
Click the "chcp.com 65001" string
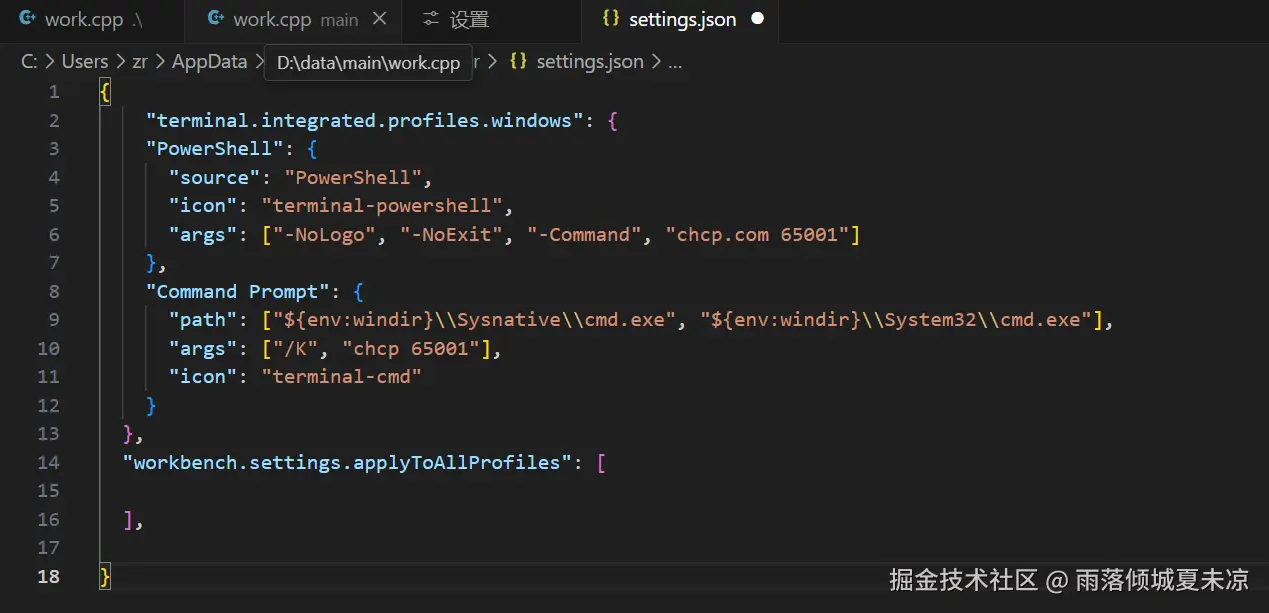[x=759, y=234]
